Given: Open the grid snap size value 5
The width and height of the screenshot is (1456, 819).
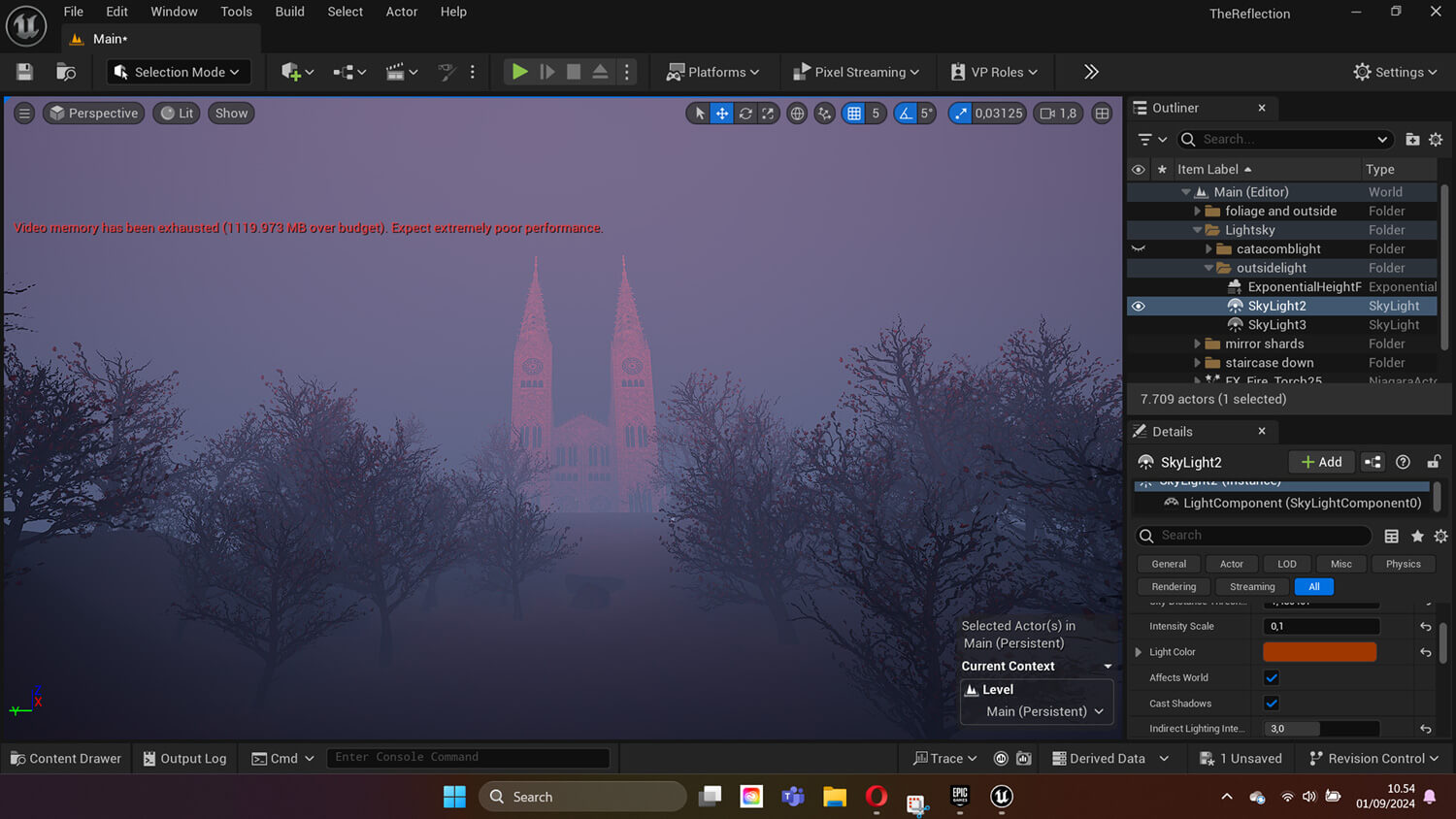Looking at the screenshot, I should tap(876, 114).
